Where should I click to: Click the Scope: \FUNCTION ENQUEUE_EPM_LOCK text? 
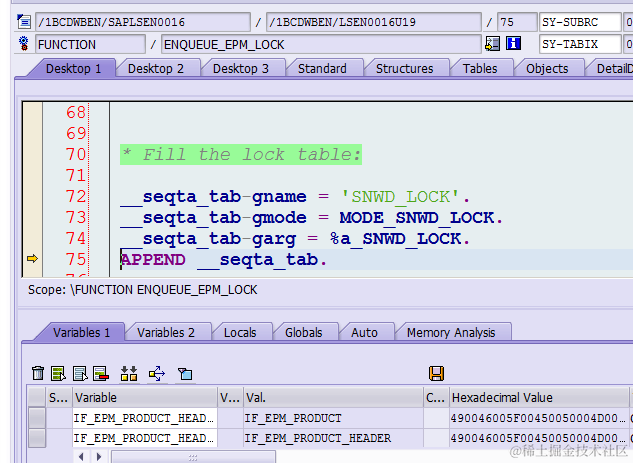(143, 290)
